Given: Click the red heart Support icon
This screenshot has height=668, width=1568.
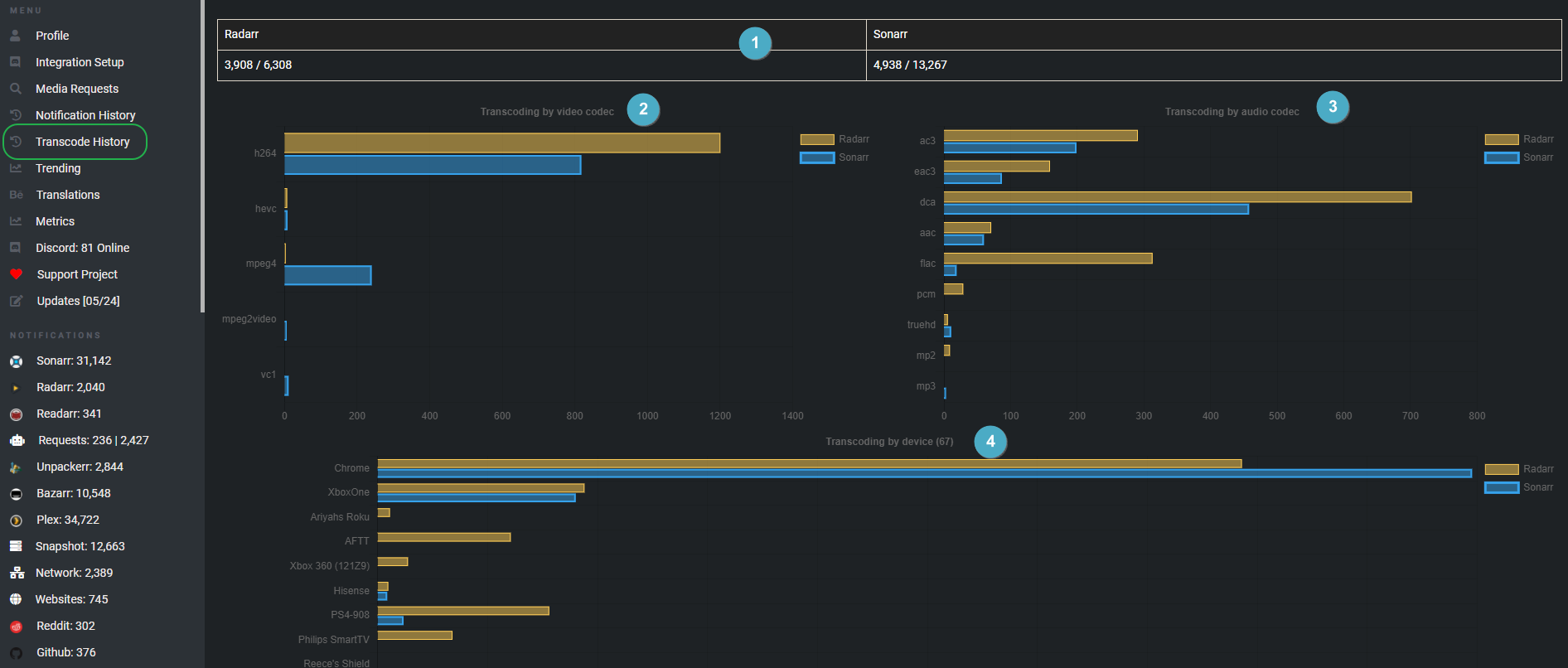Looking at the screenshot, I should tap(16, 274).
